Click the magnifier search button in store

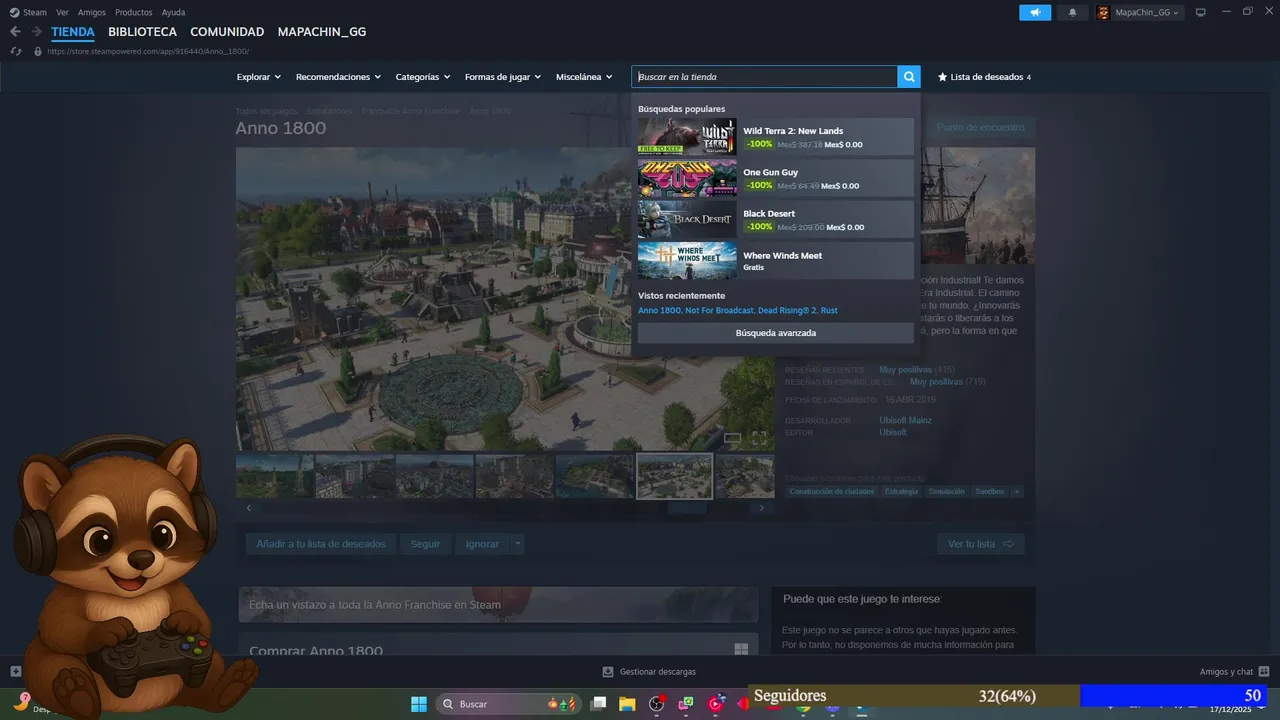click(909, 77)
